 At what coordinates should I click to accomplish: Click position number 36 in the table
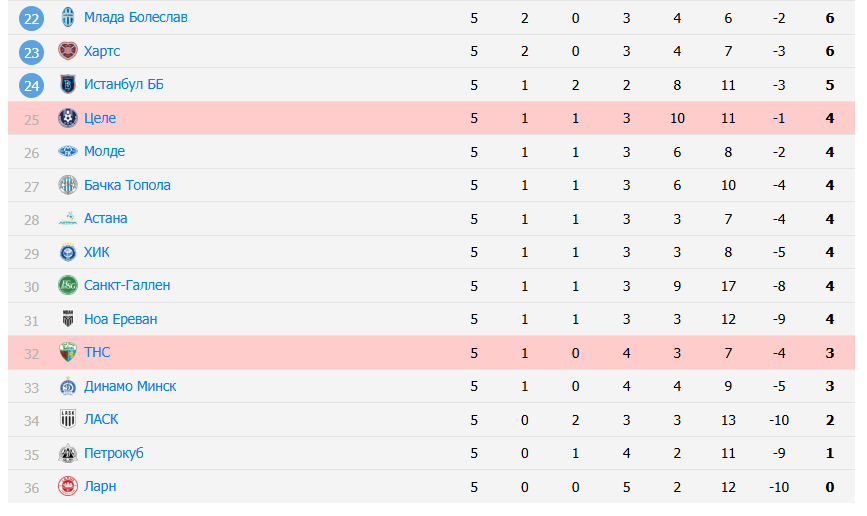[31, 486]
